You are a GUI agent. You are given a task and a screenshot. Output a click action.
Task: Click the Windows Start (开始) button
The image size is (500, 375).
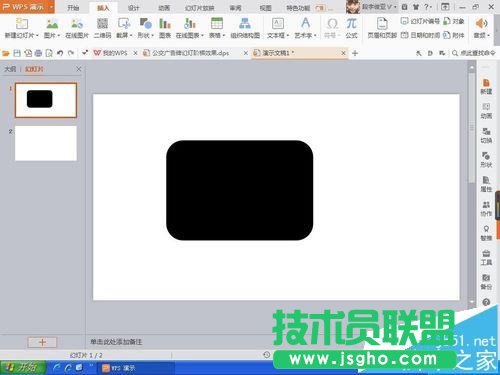(x=23, y=368)
